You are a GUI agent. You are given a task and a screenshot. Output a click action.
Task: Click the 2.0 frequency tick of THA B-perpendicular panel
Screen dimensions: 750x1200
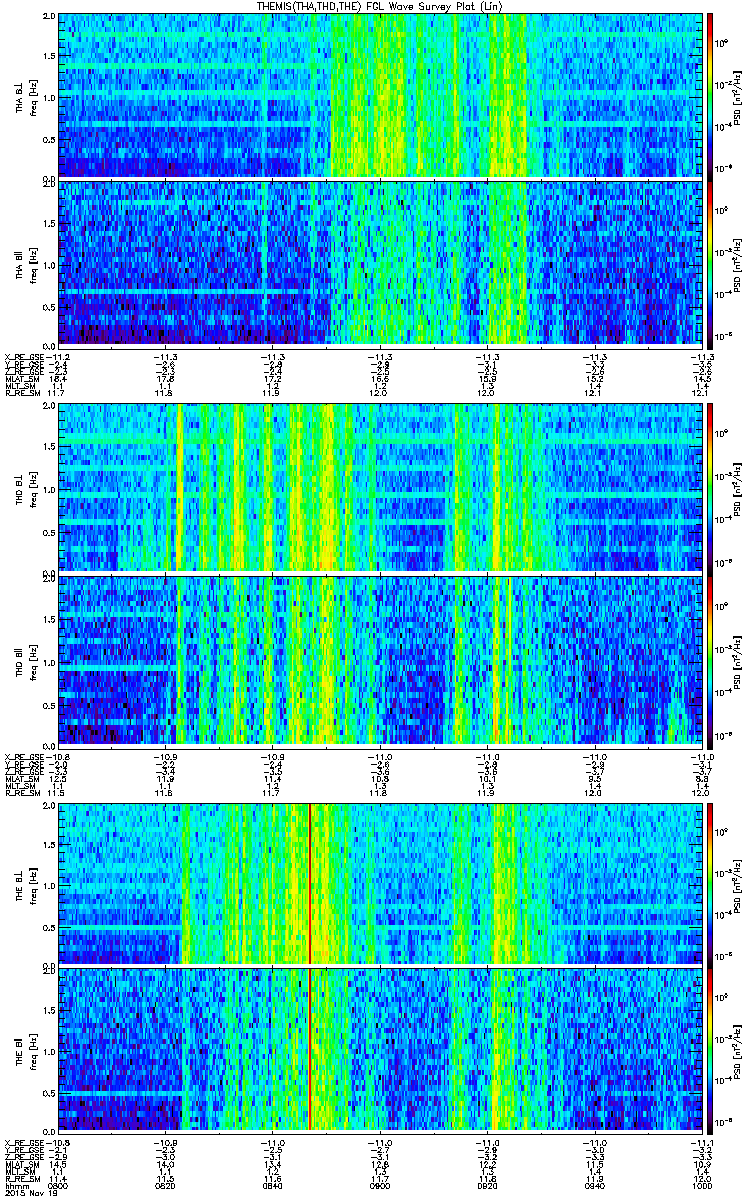click(x=49, y=18)
